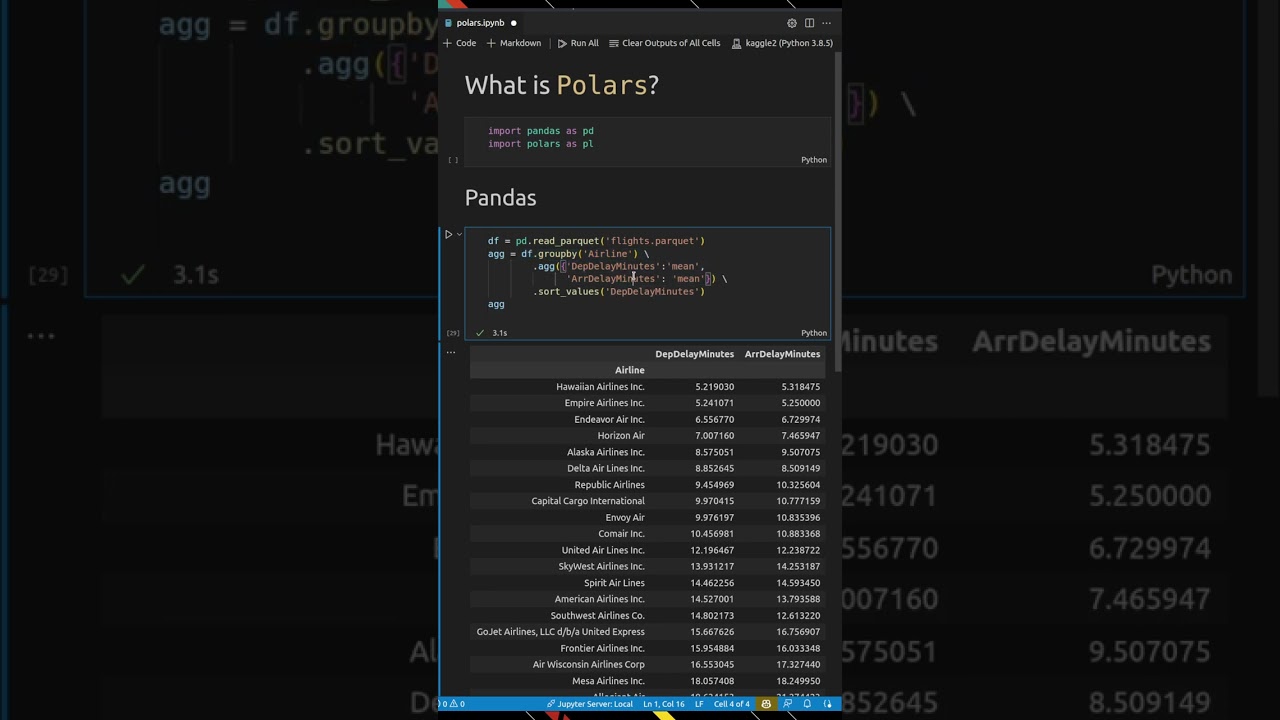Change language mode of the imports cell
Screen dimensions: 1280x720
813,160
